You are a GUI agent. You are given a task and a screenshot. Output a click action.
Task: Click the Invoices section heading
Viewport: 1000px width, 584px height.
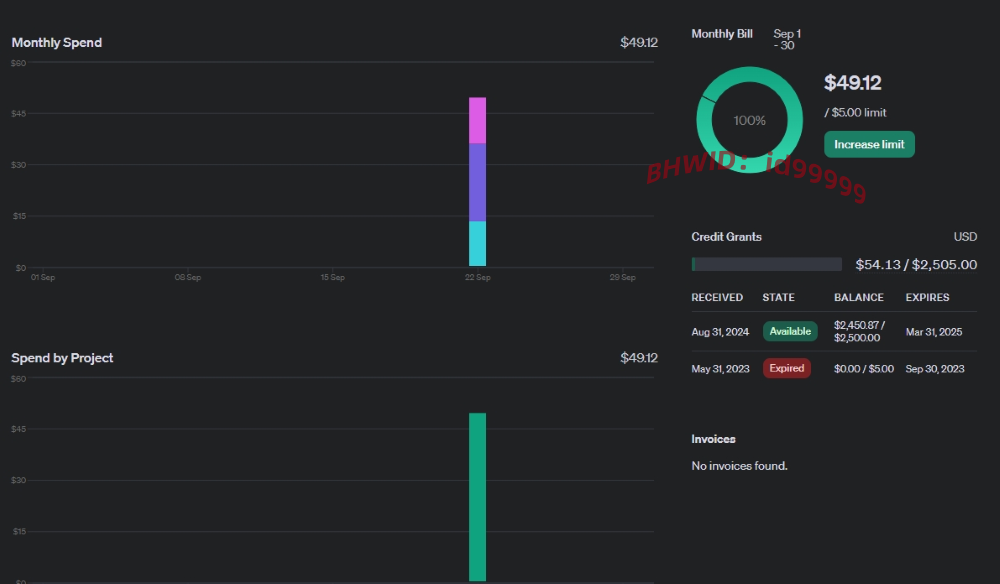point(713,439)
